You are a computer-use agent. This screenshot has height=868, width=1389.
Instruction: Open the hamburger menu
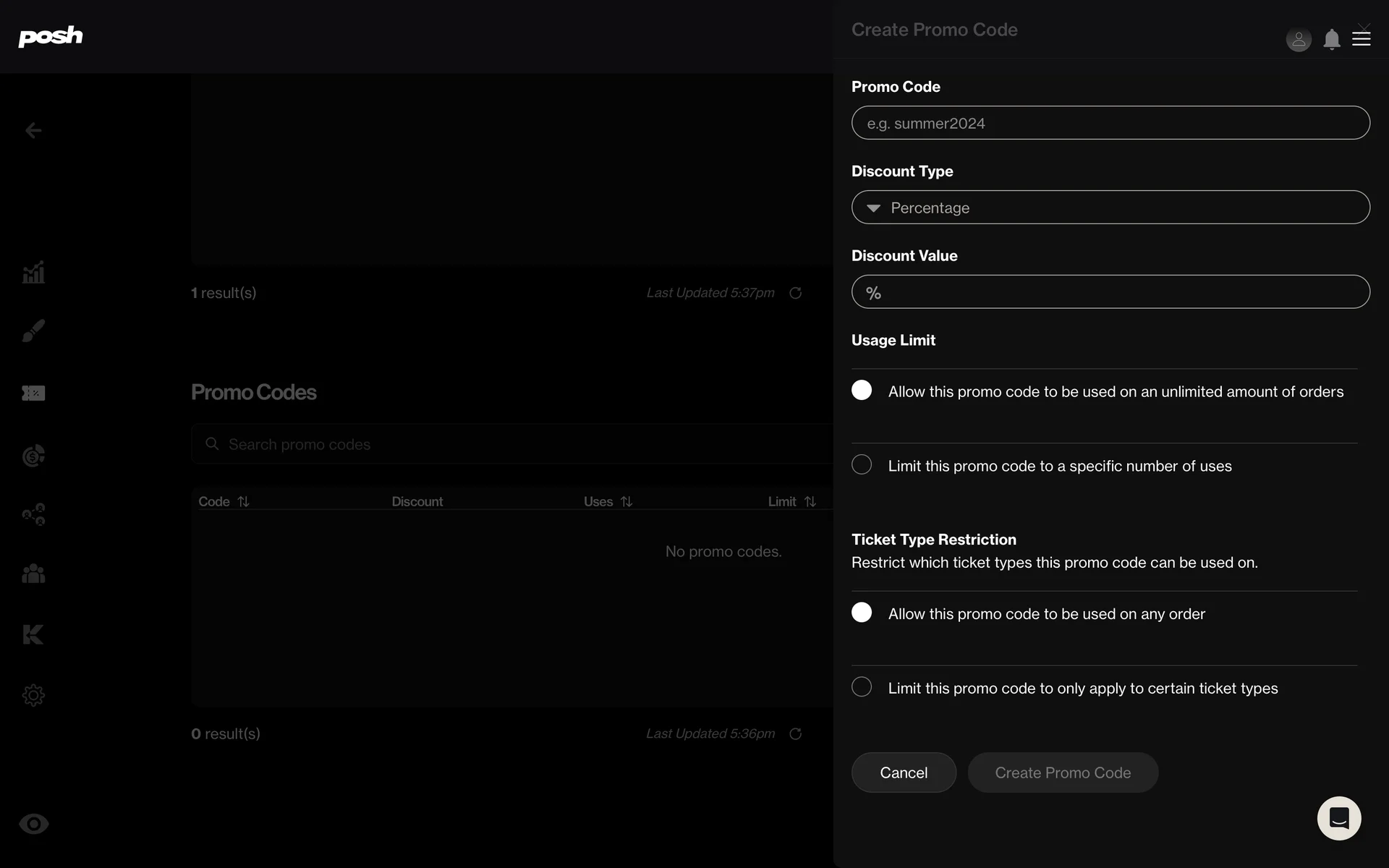[x=1362, y=39]
